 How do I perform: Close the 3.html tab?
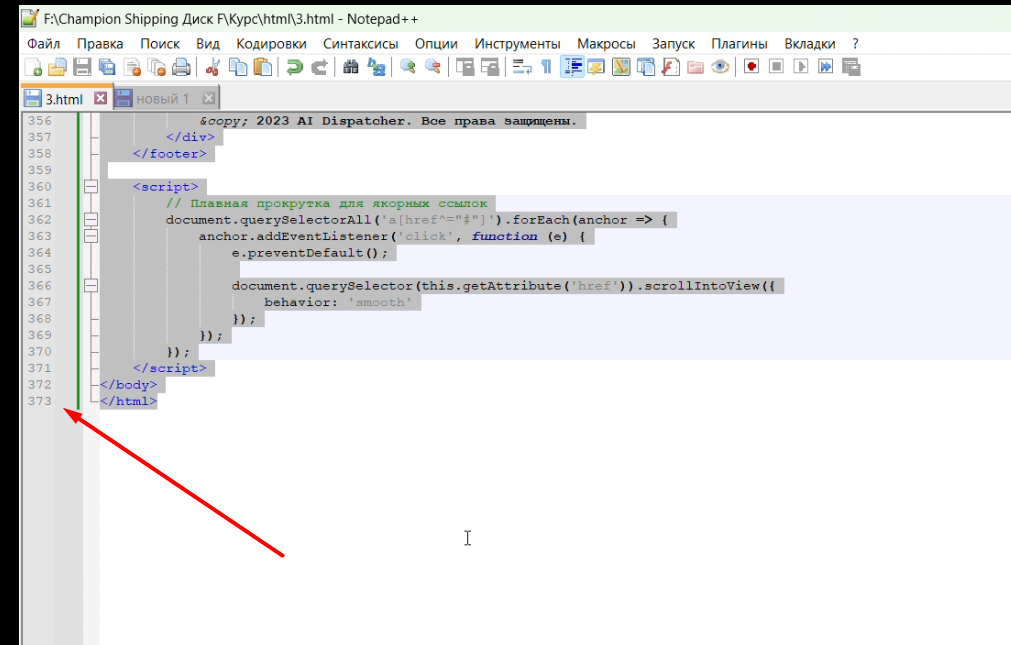click(101, 98)
